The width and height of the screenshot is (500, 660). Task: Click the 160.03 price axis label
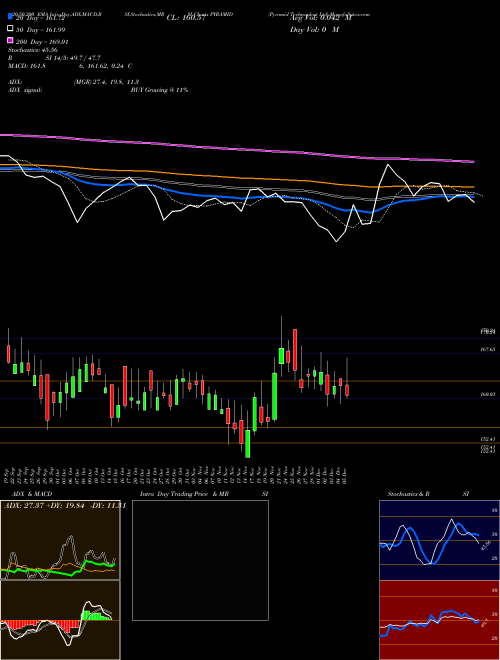pyautogui.click(x=488, y=394)
